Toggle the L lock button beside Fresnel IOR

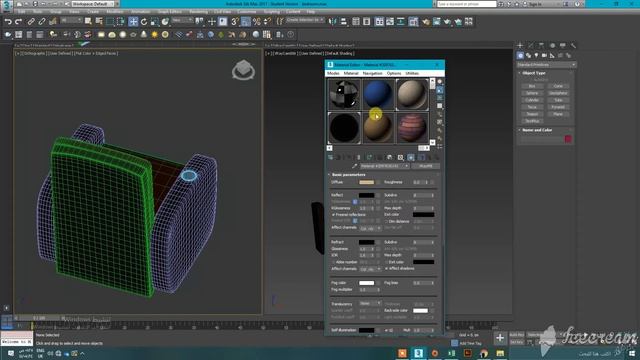coord(355,221)
